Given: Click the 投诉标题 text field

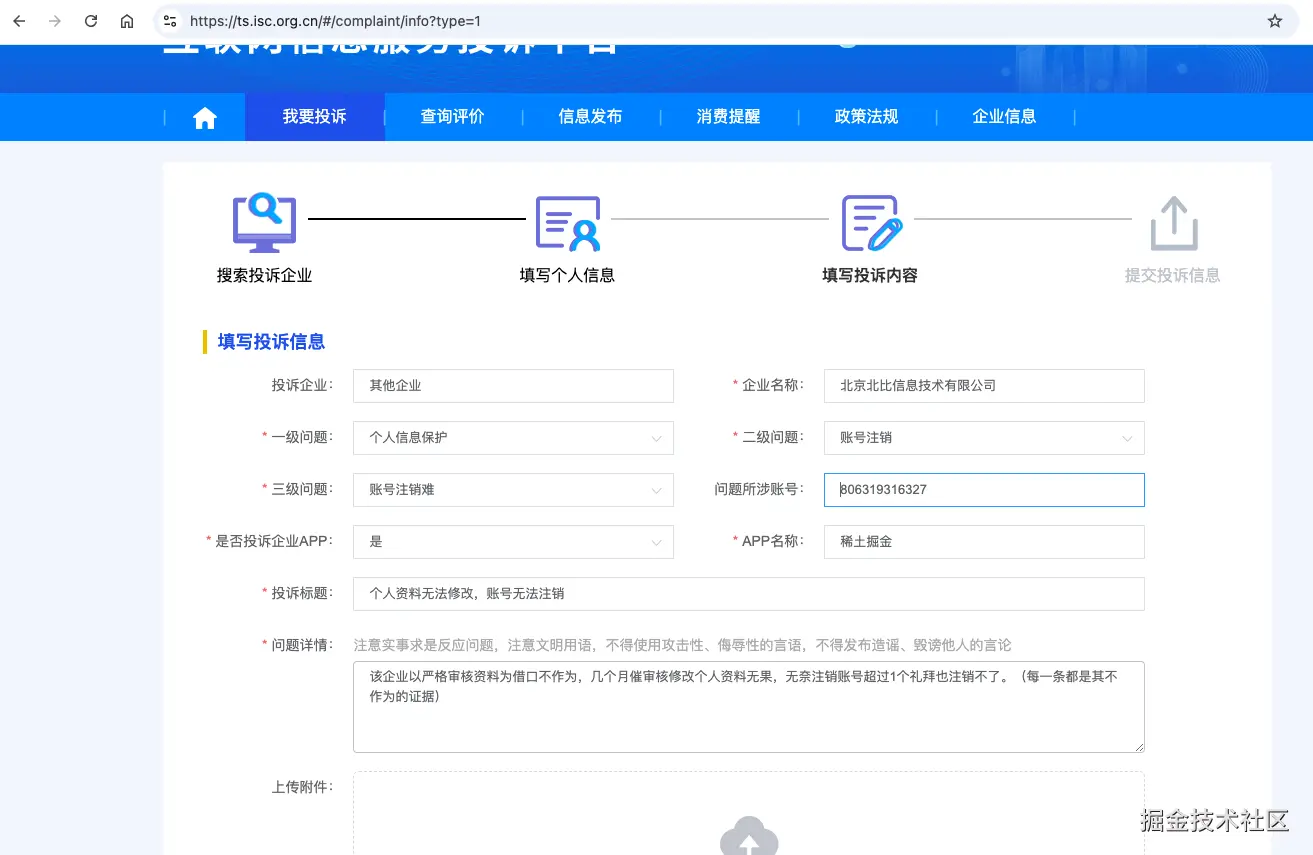Looking at the screenshot, I should [x=747, y=593].
